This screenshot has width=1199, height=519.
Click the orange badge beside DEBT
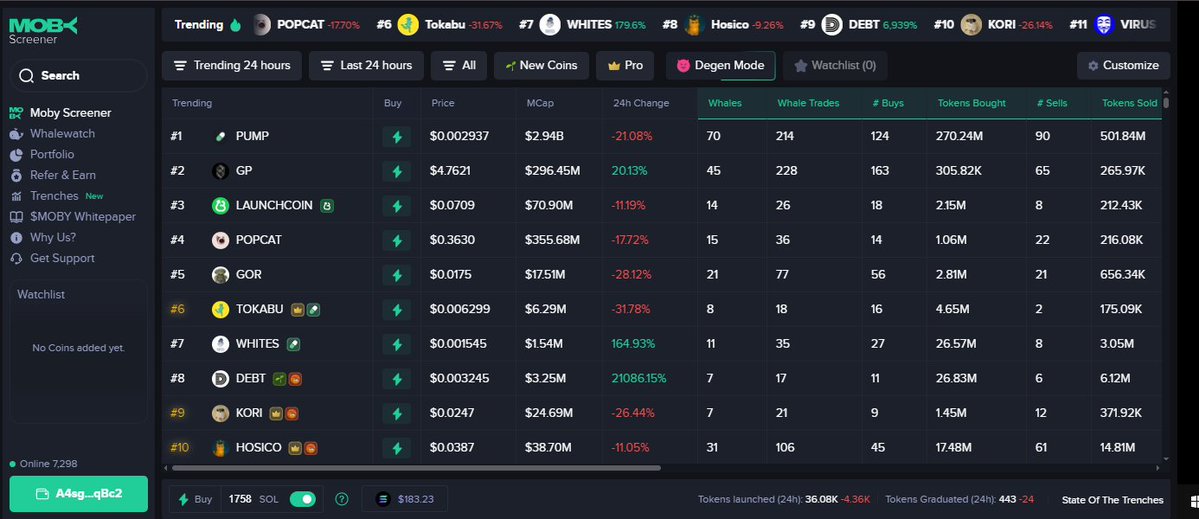tap(294, 378)
